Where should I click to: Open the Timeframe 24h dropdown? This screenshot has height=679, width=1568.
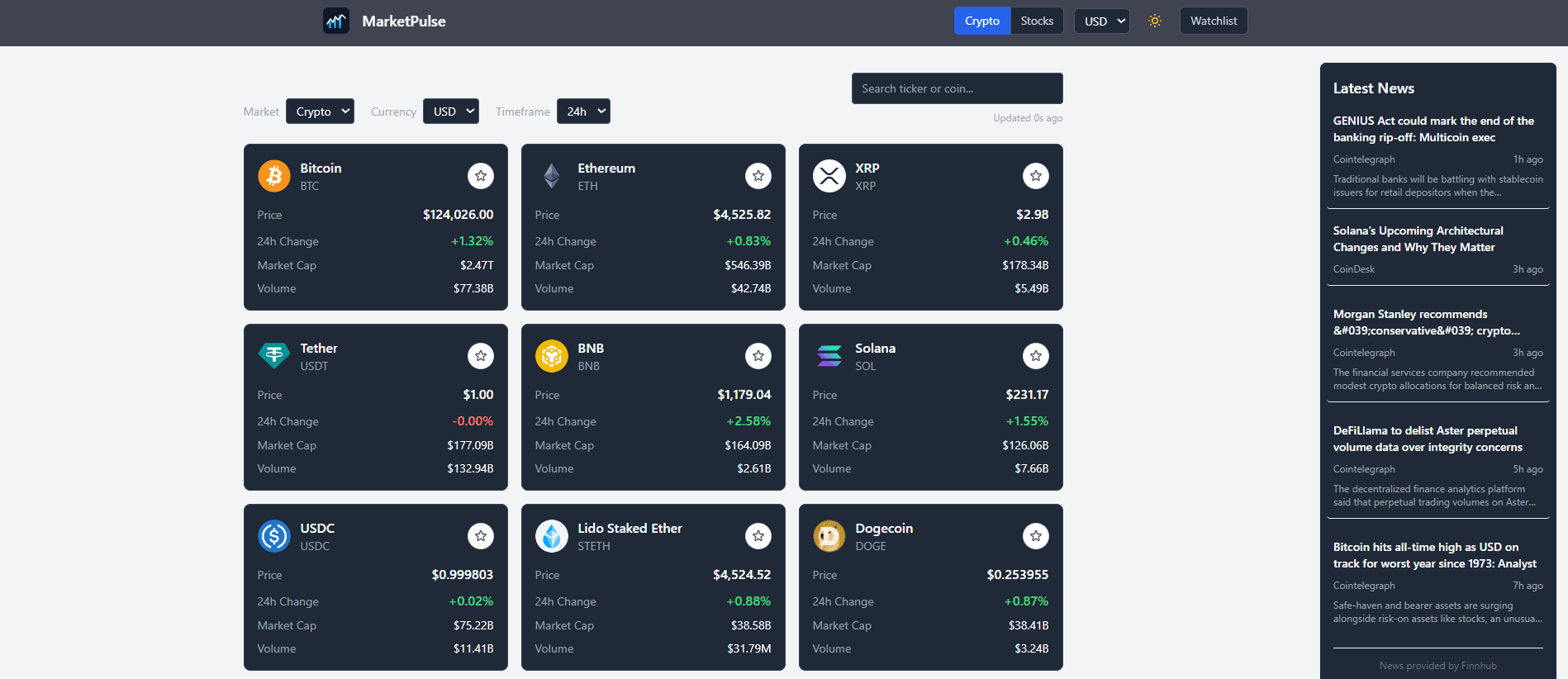click(x=583, y=112)
